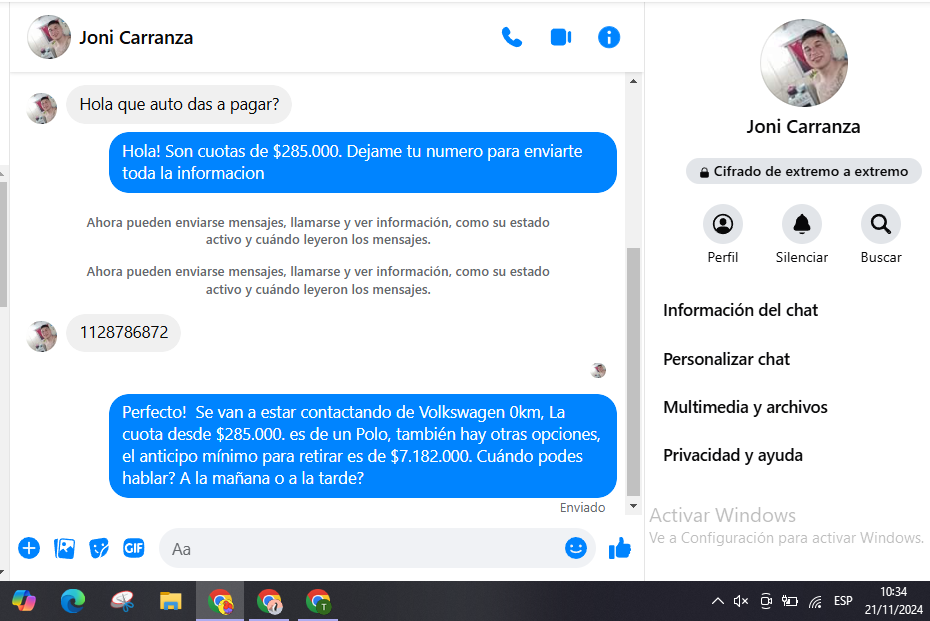Click the message input field Aa
930x621 pixels.
[x=360, y=548]
